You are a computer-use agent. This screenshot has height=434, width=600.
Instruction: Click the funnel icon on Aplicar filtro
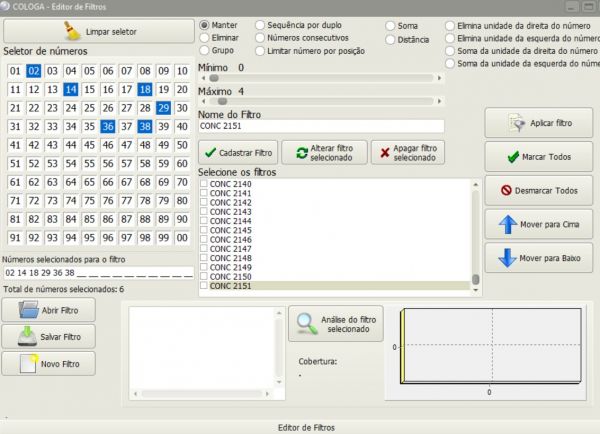(x=517, y=123)
